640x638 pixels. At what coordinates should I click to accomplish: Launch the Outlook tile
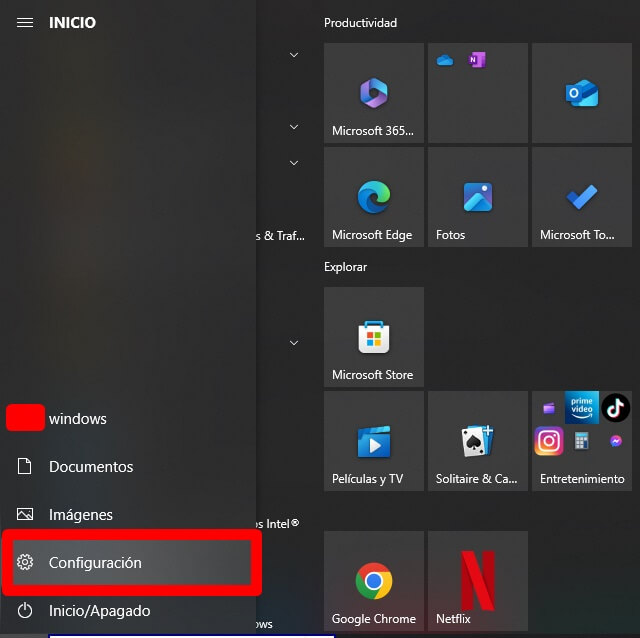click(x=582, y=93)
